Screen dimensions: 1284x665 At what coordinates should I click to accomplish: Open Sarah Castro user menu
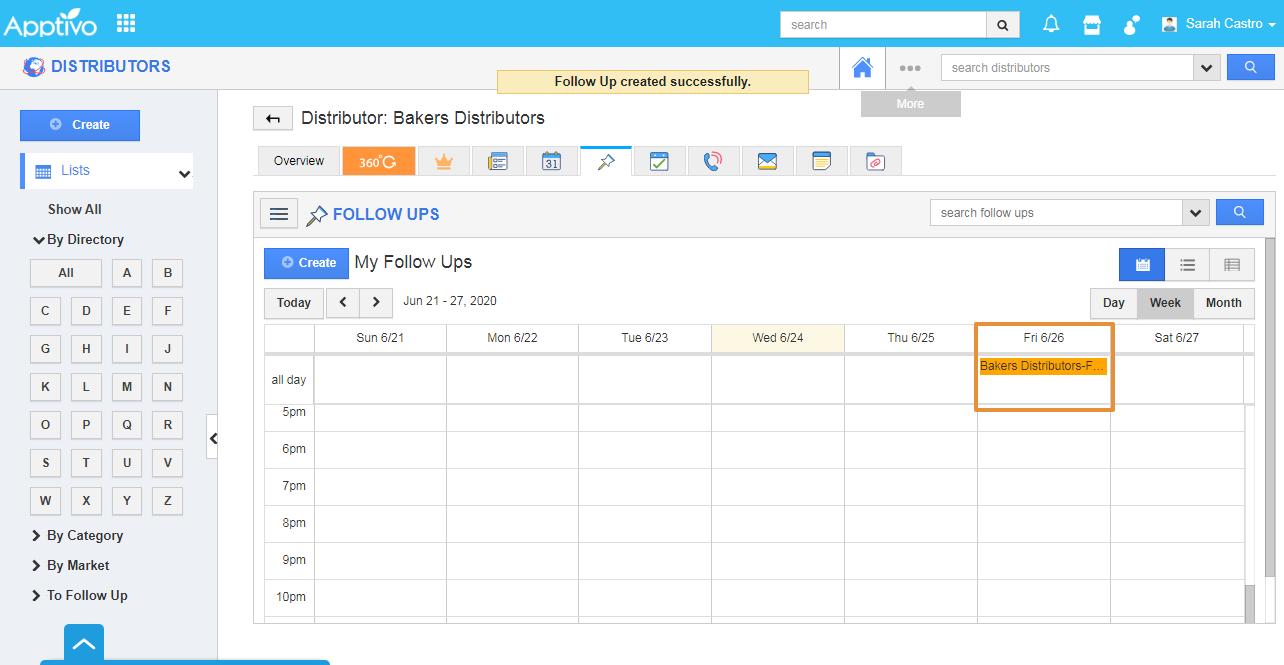[x=1218, y=24]
